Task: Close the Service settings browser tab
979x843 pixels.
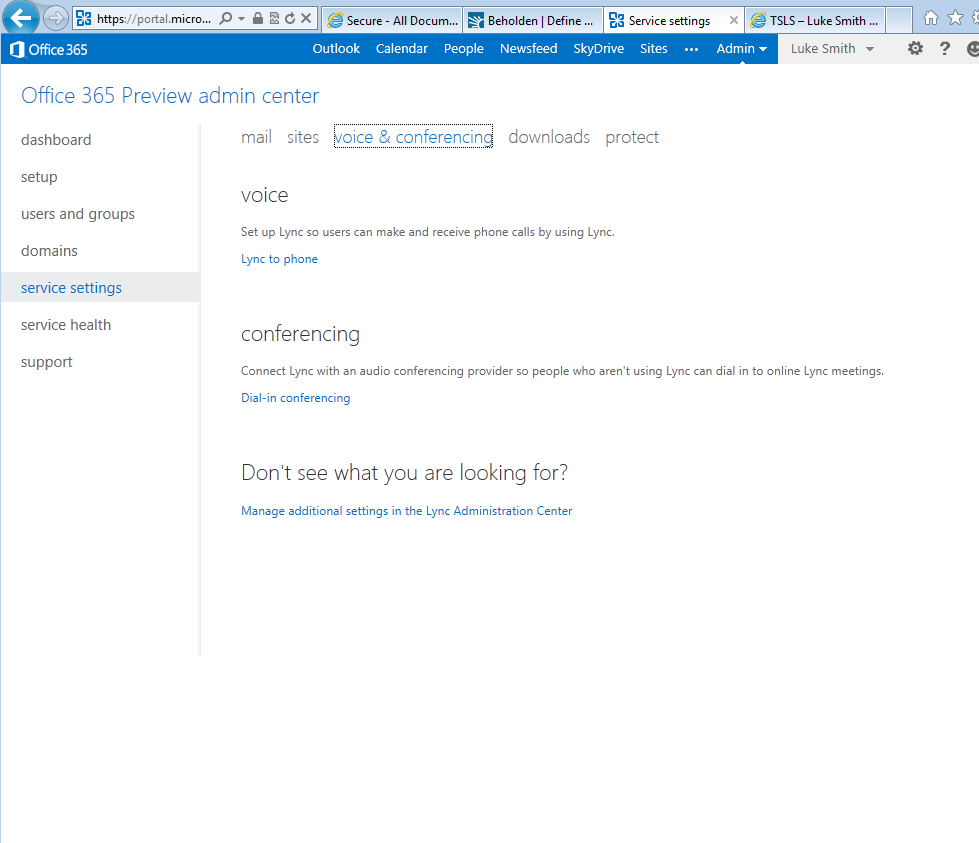Action: point(734,20)
